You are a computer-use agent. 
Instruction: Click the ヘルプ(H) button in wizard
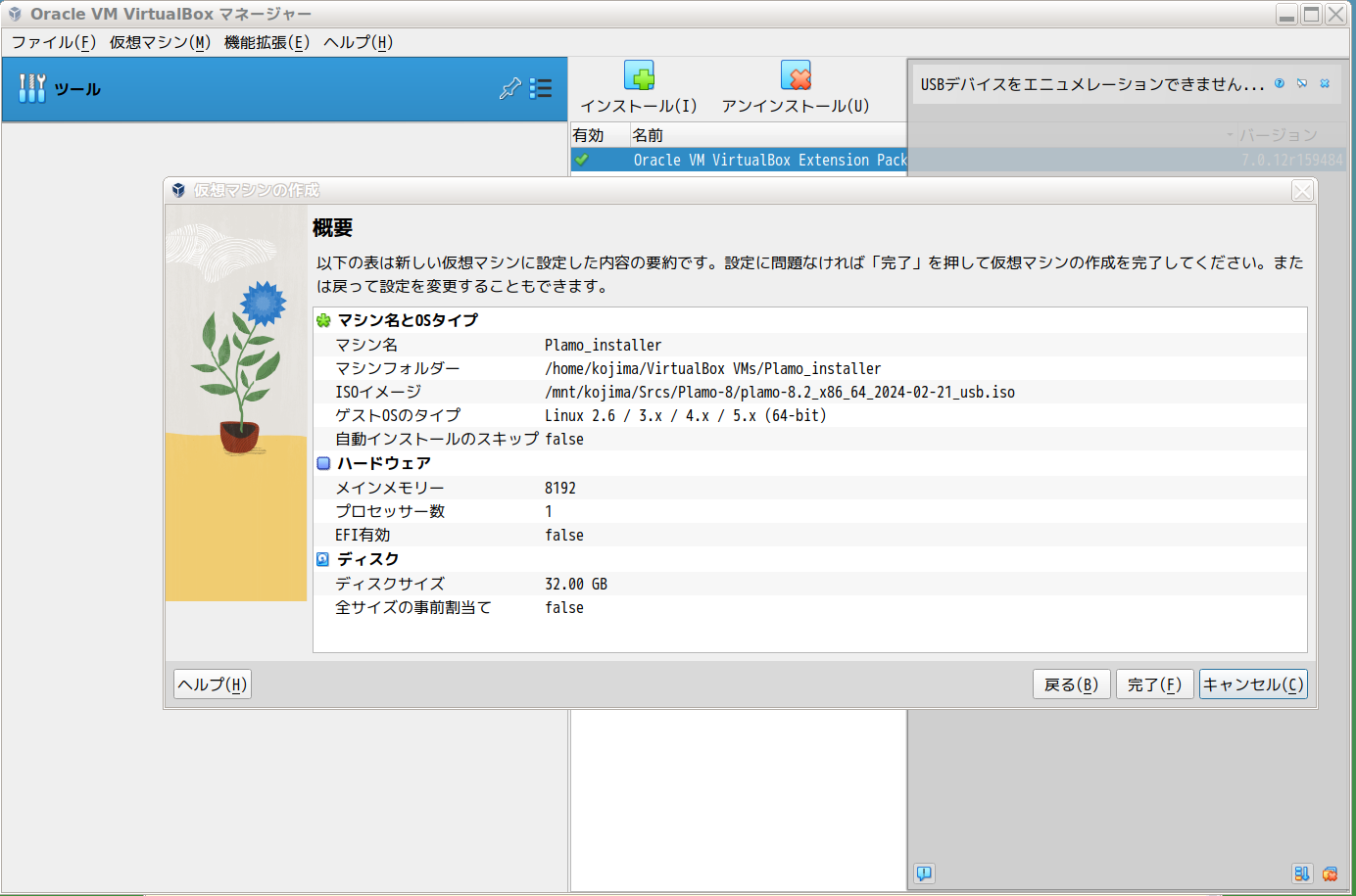(213, 684)
